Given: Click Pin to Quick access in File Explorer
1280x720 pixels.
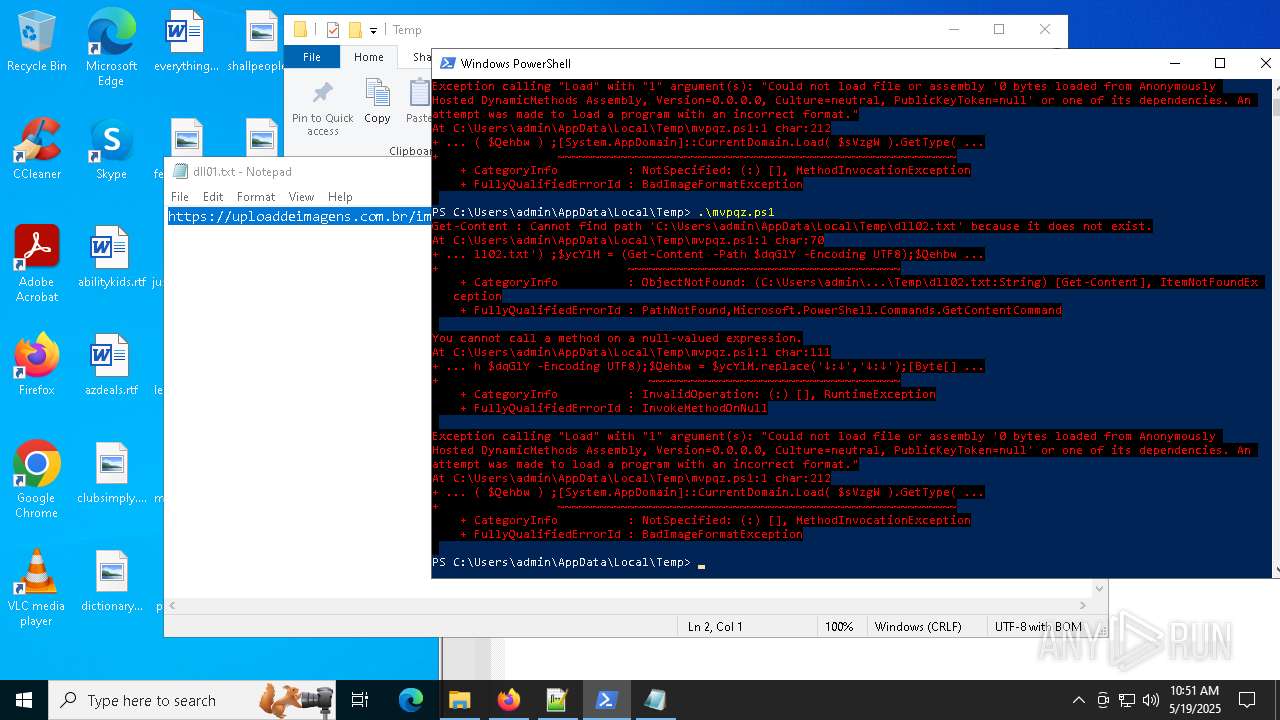Looking at the screenshot, I should tap(322, 110).
